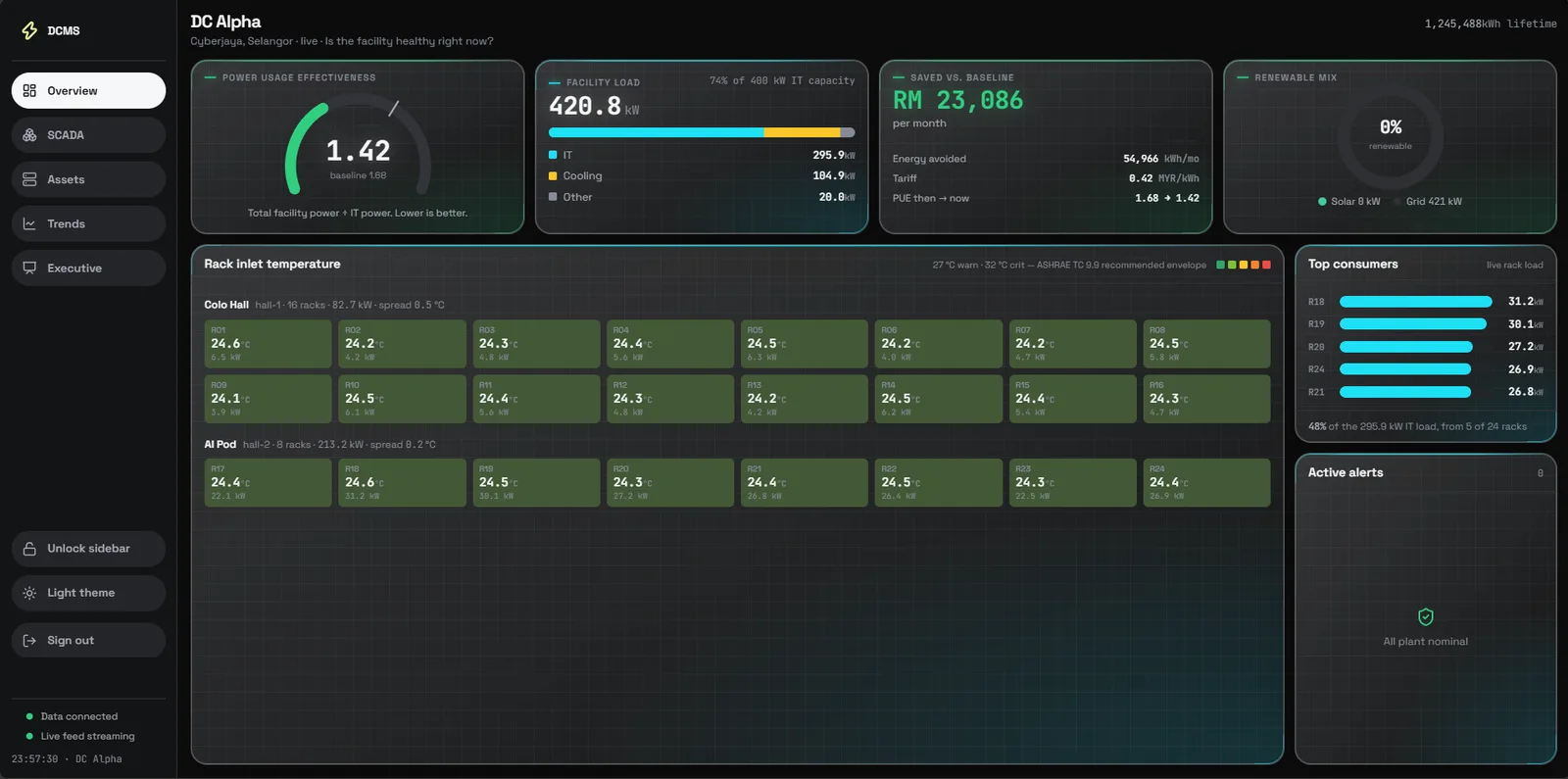Click the green dot beside Data connected
1568x779 pixels.
coord(29,716)
